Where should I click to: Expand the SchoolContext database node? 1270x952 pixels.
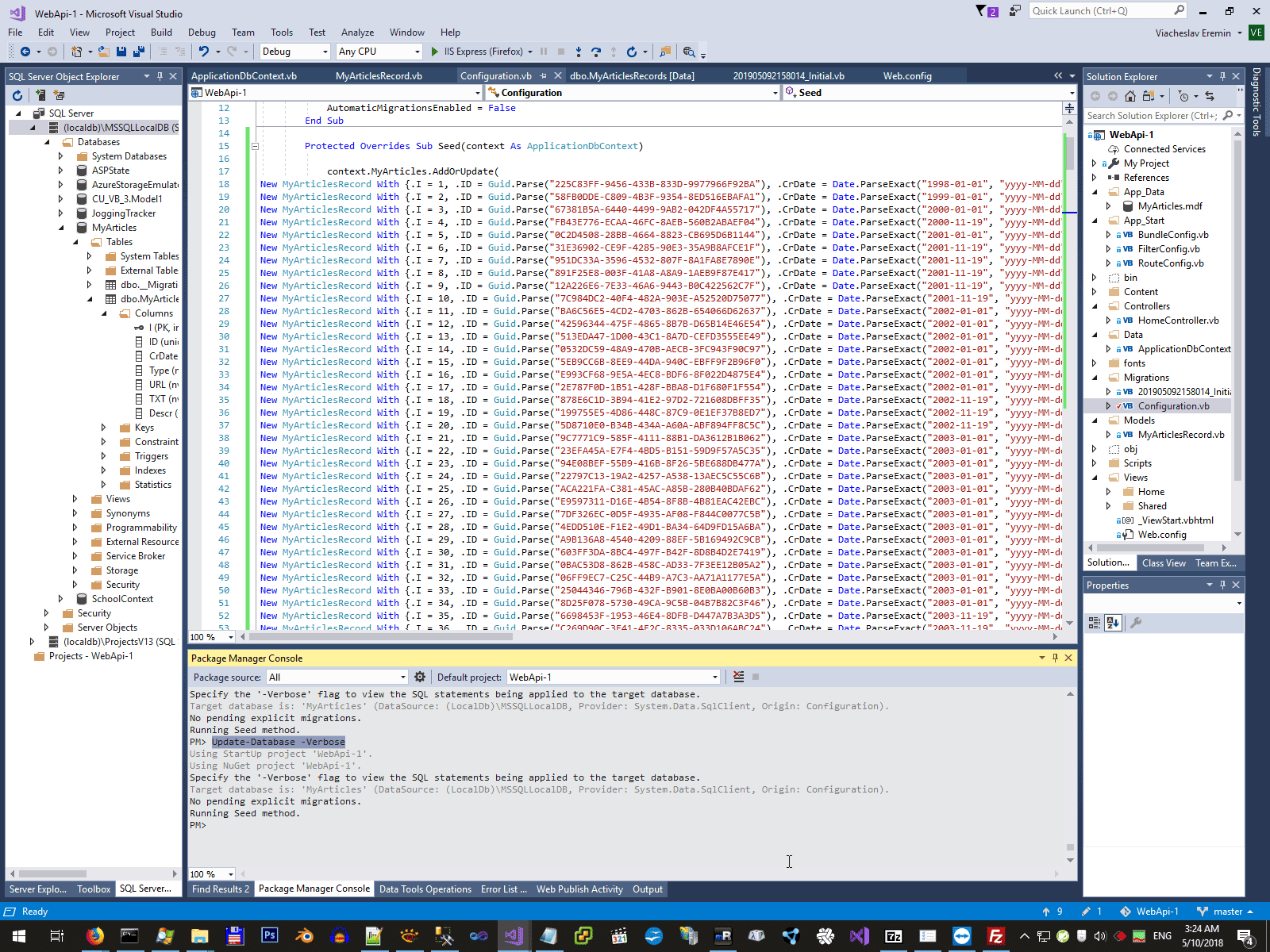61,599
